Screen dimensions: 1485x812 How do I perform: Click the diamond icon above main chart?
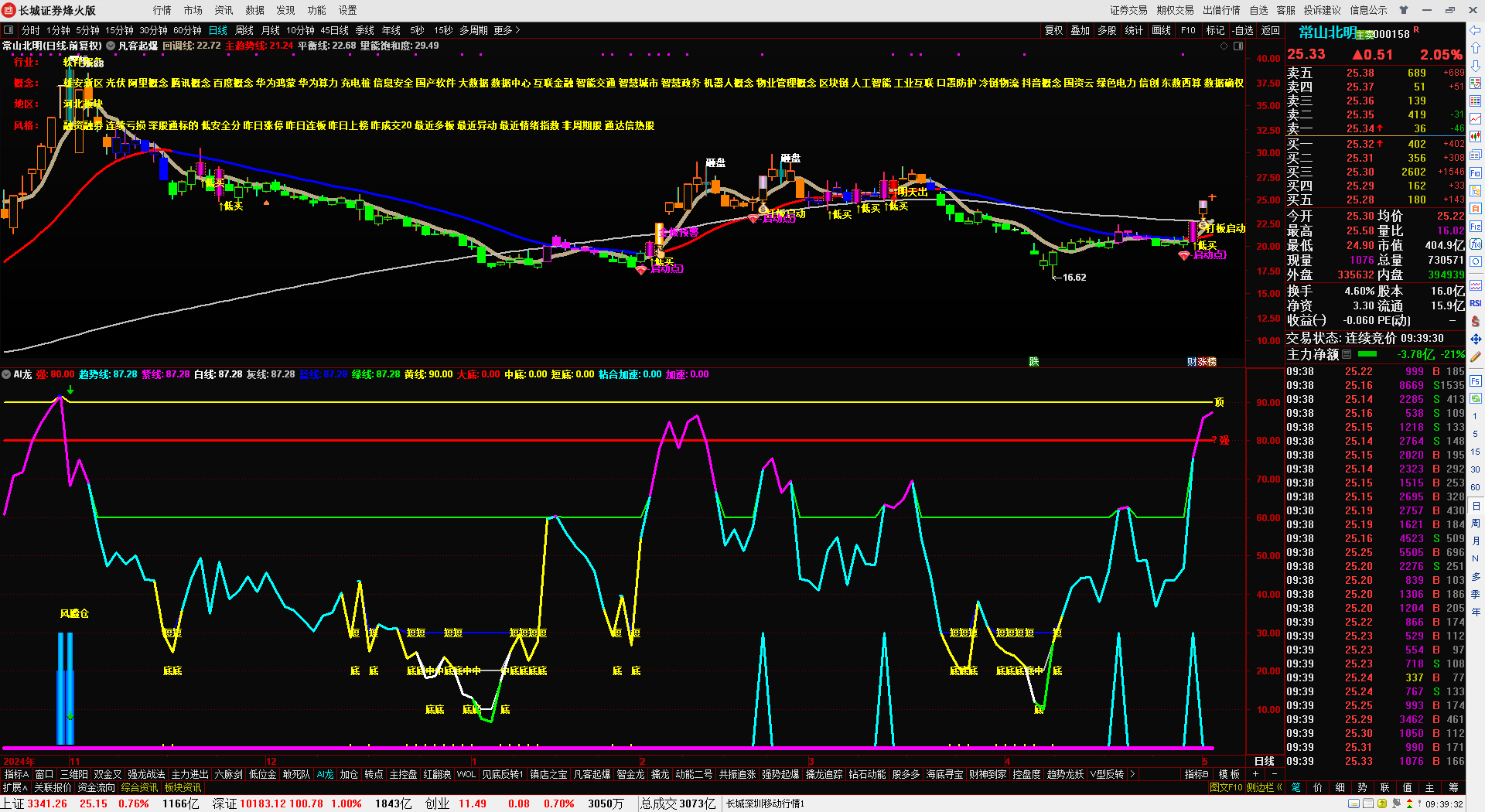(x=1224, y=46)
